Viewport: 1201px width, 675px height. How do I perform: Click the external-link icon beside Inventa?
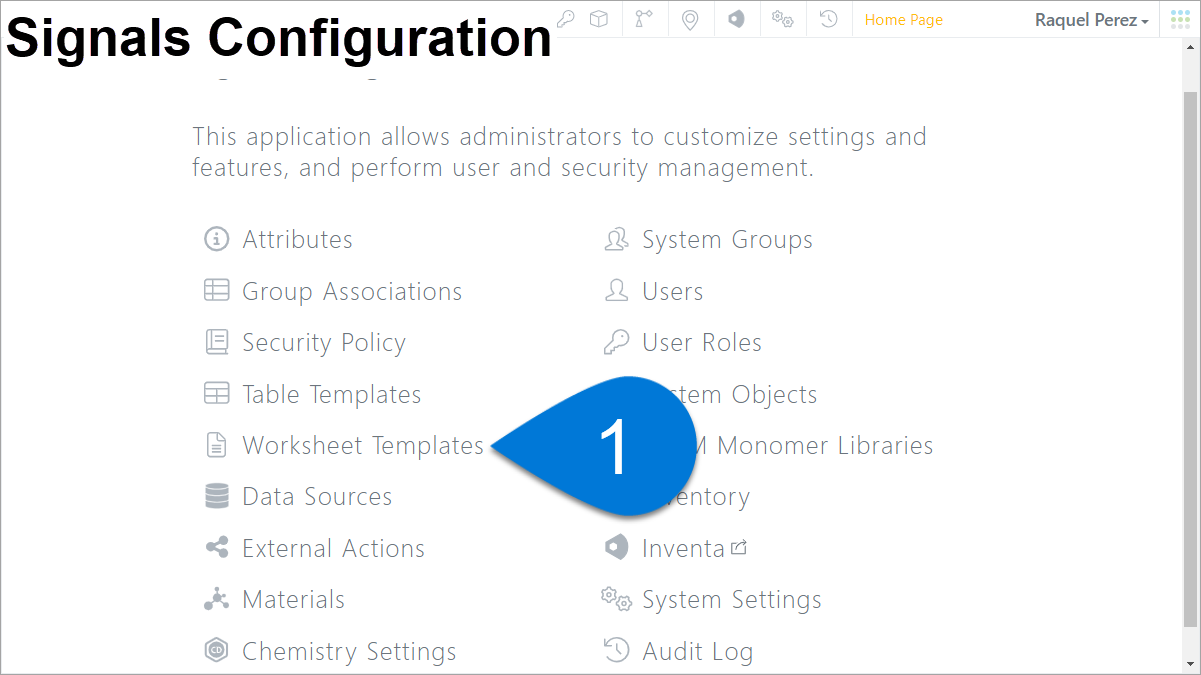point(739,547)
